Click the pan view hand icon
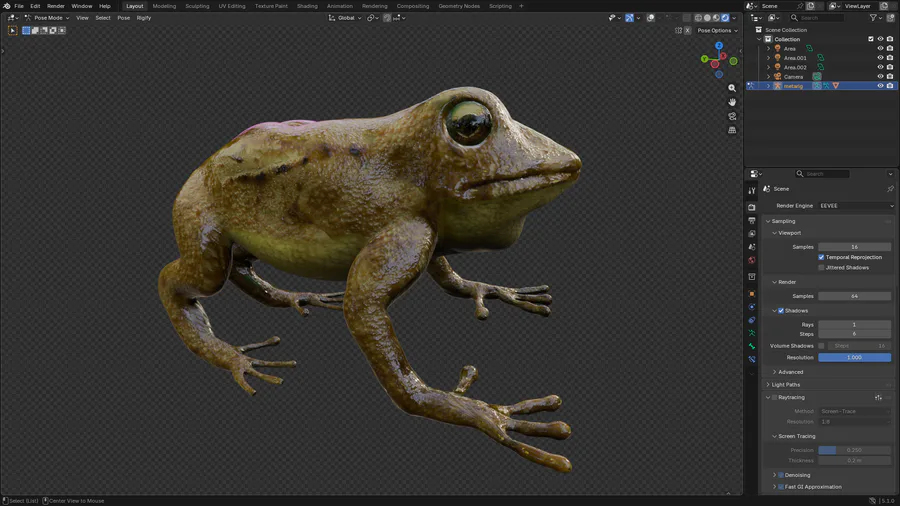 (732, 102)
